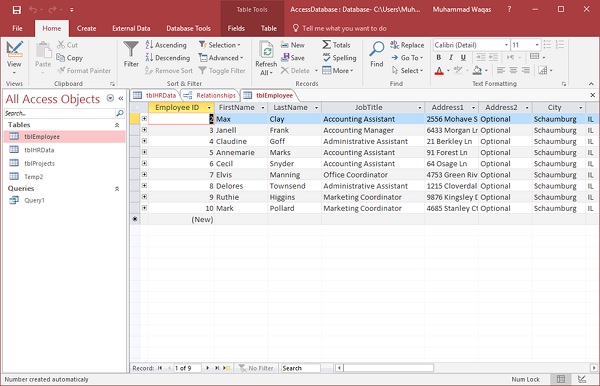Click the No Filter indicator
The height and width of the screenshot is (386, 600).
coord(256,368)
